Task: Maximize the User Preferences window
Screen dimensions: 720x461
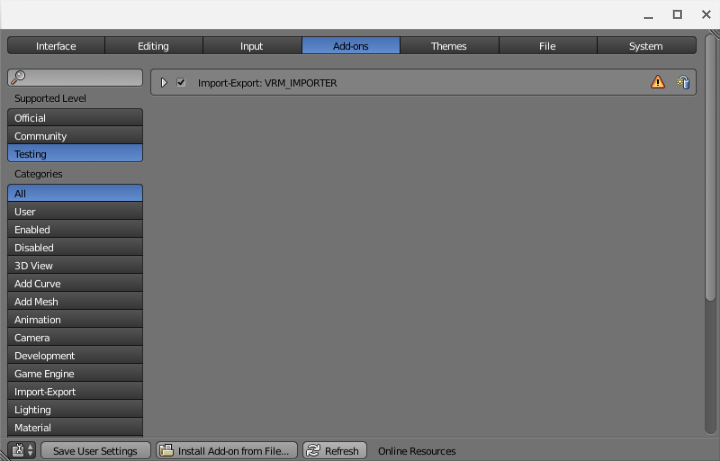Action: [677, 14]
